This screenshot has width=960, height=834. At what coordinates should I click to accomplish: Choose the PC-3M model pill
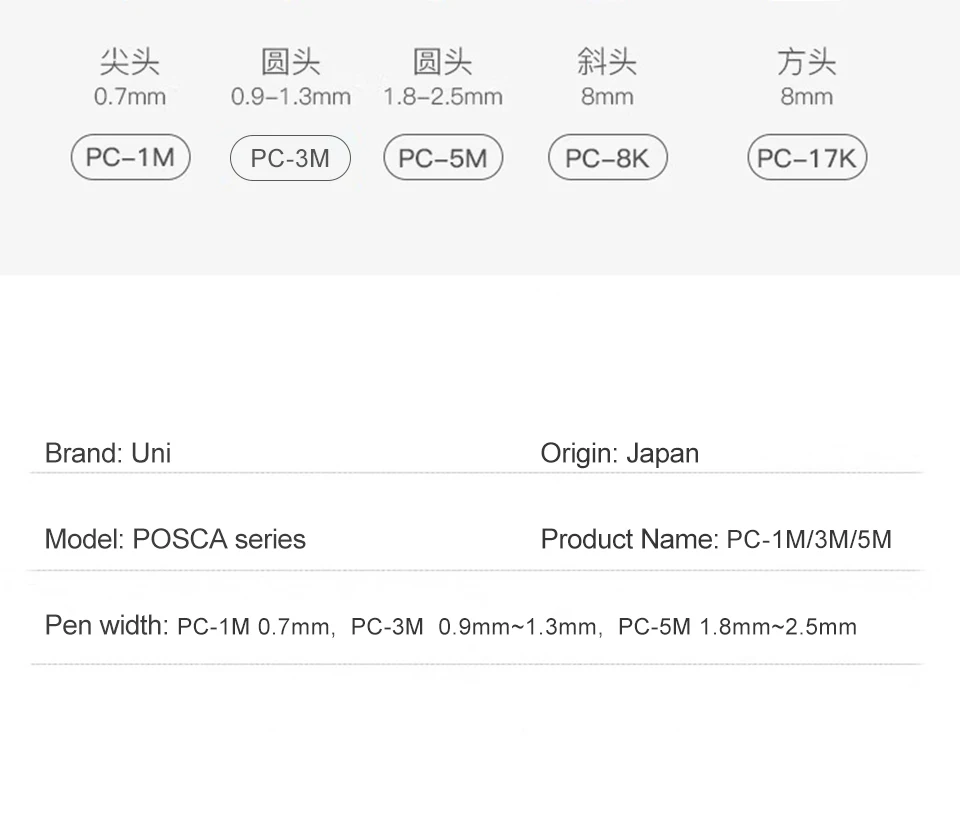point(290,159)
